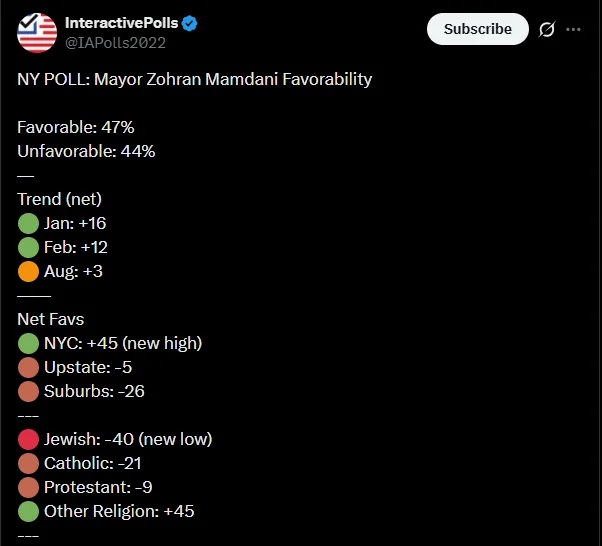The image size is (602, 546).
Task: Click the @IAPolls2022 handle
Action: (x=115, y=43)
